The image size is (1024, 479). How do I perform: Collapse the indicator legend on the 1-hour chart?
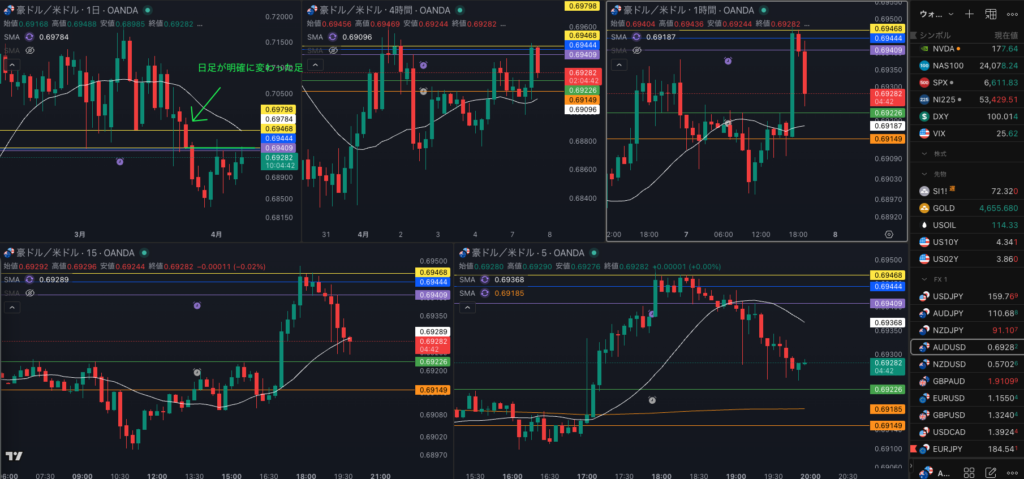pos(618,64)
